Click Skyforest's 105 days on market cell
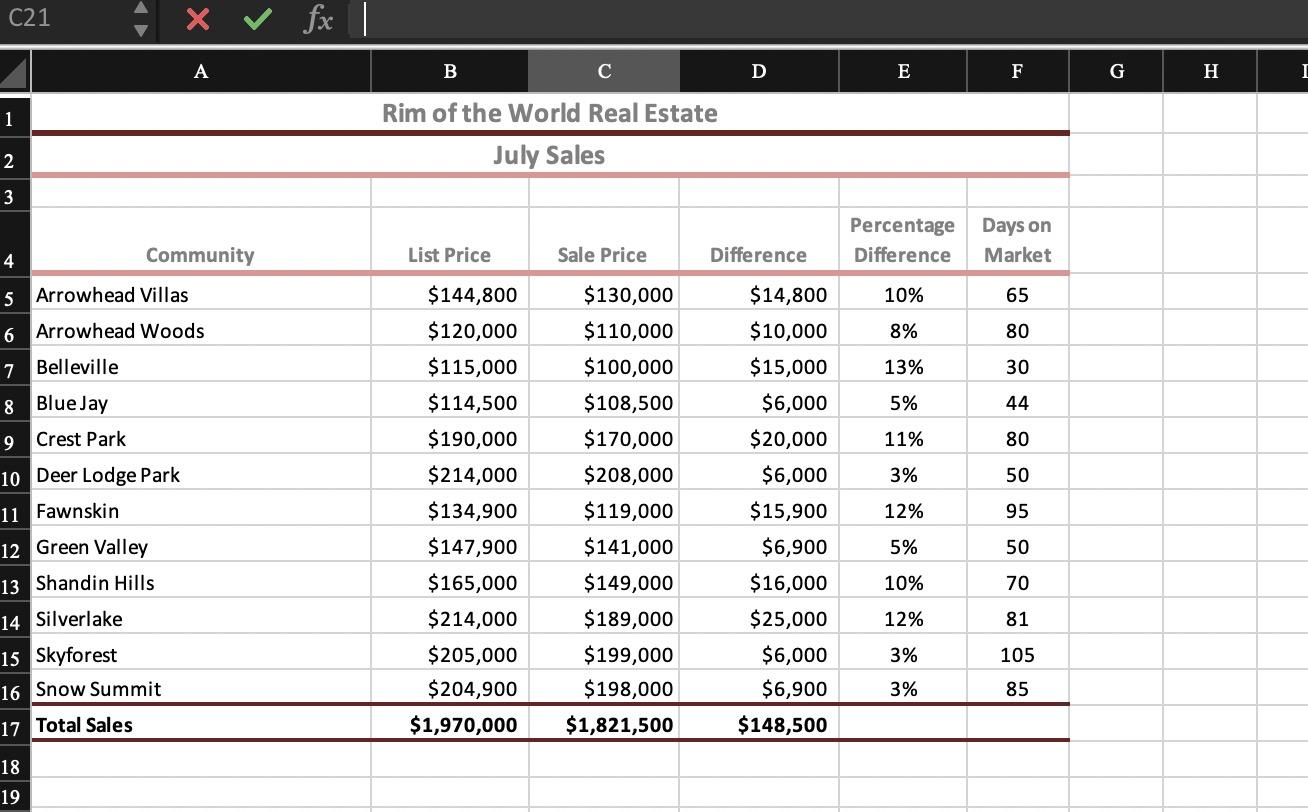The width and height of the screenshot is (1308, 812). pyautogui.click(x=1016, y=655)
